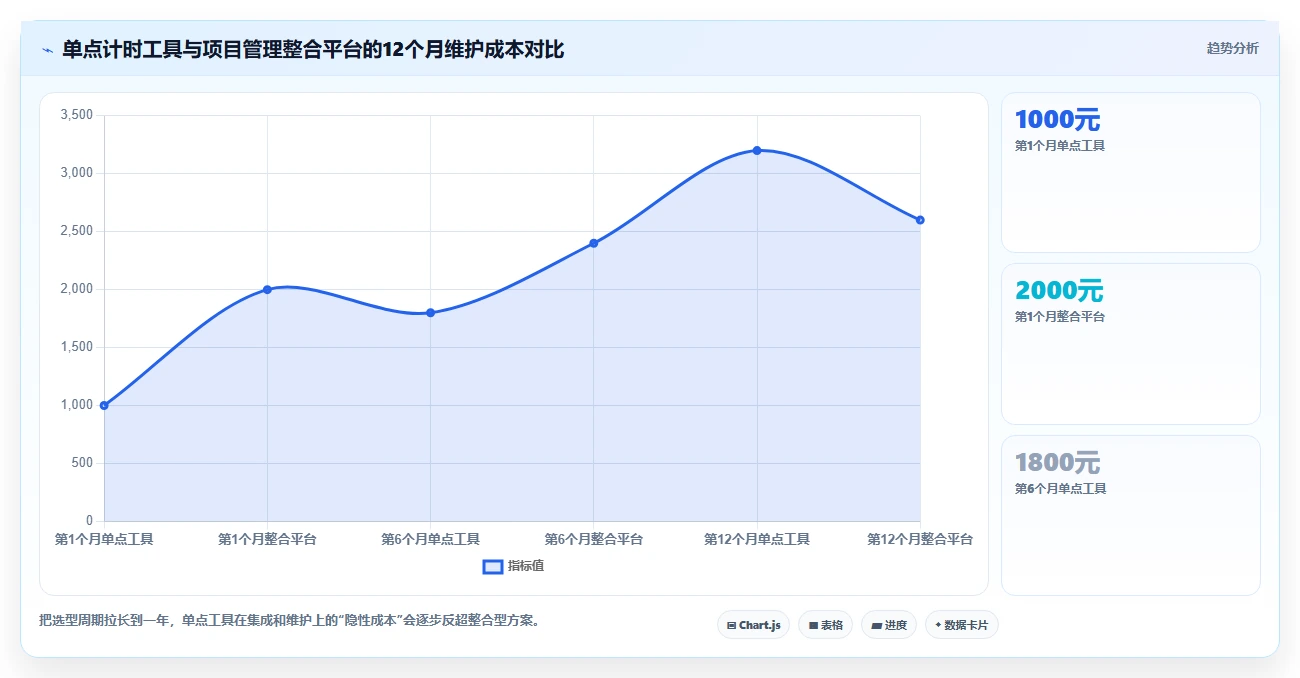Viewport: 1300px width, 678px height.
Task: Toggle the 指标值 legend swatch
Action: 493,567
